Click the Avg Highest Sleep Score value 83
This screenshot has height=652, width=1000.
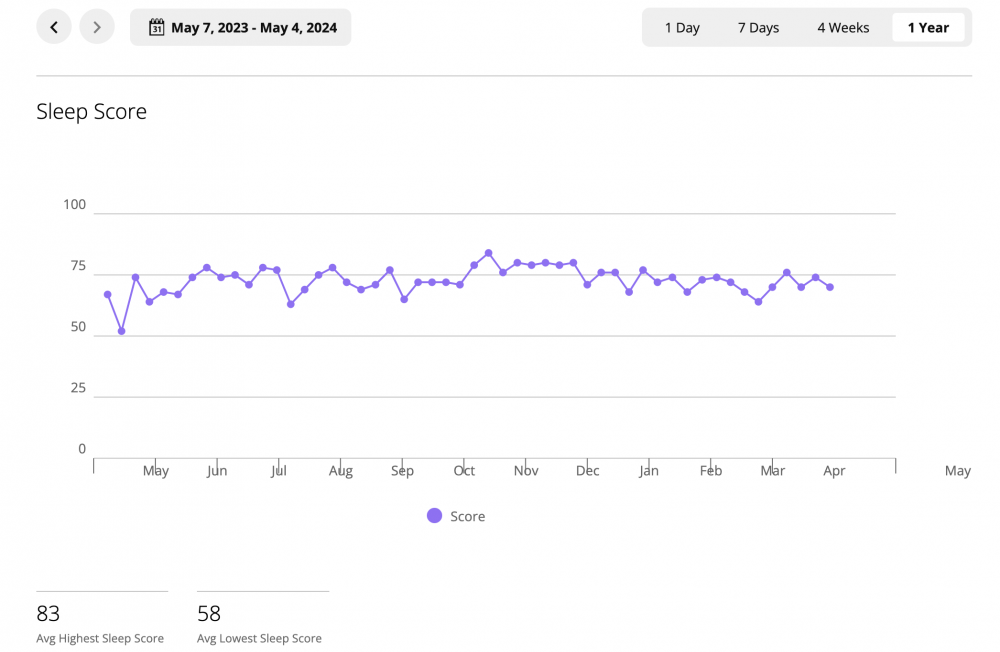tap(48, 613)
